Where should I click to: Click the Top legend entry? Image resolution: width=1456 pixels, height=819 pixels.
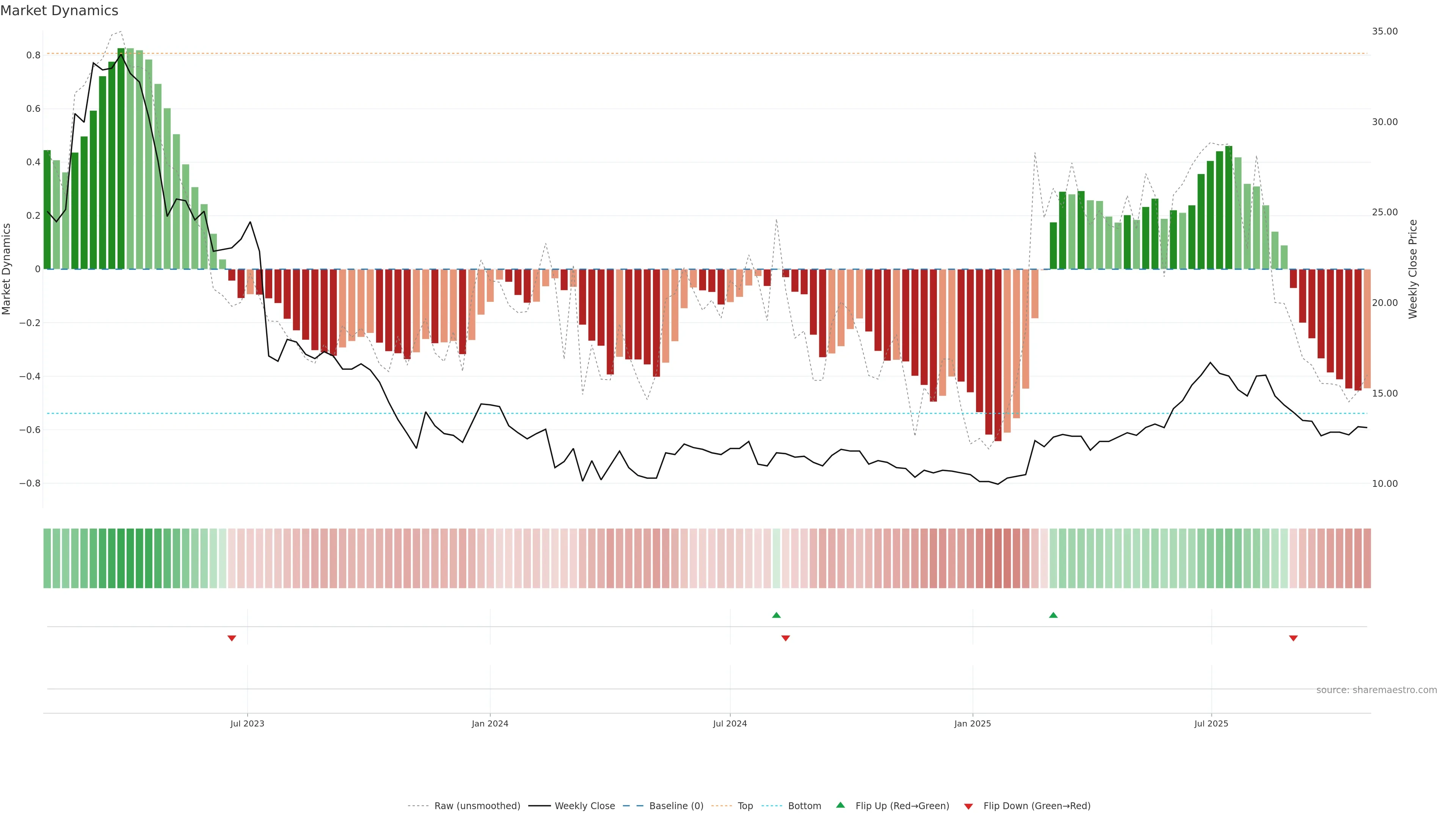745,806
